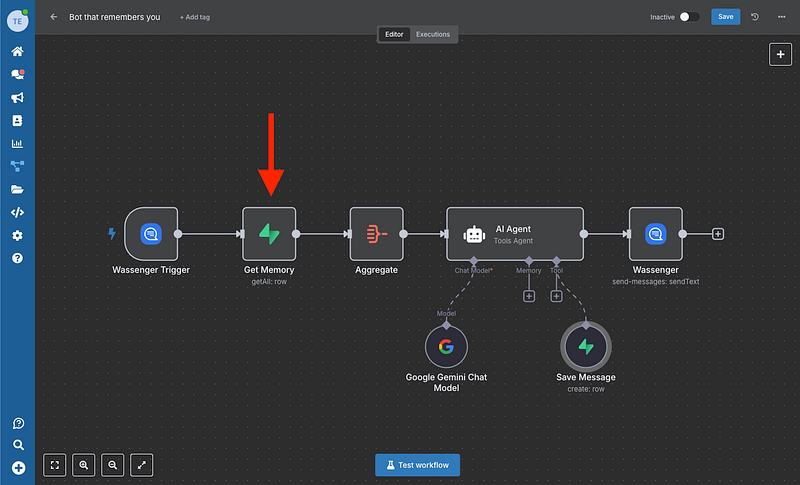
Task: Click the Save button
Action: (x=725, y=17)
